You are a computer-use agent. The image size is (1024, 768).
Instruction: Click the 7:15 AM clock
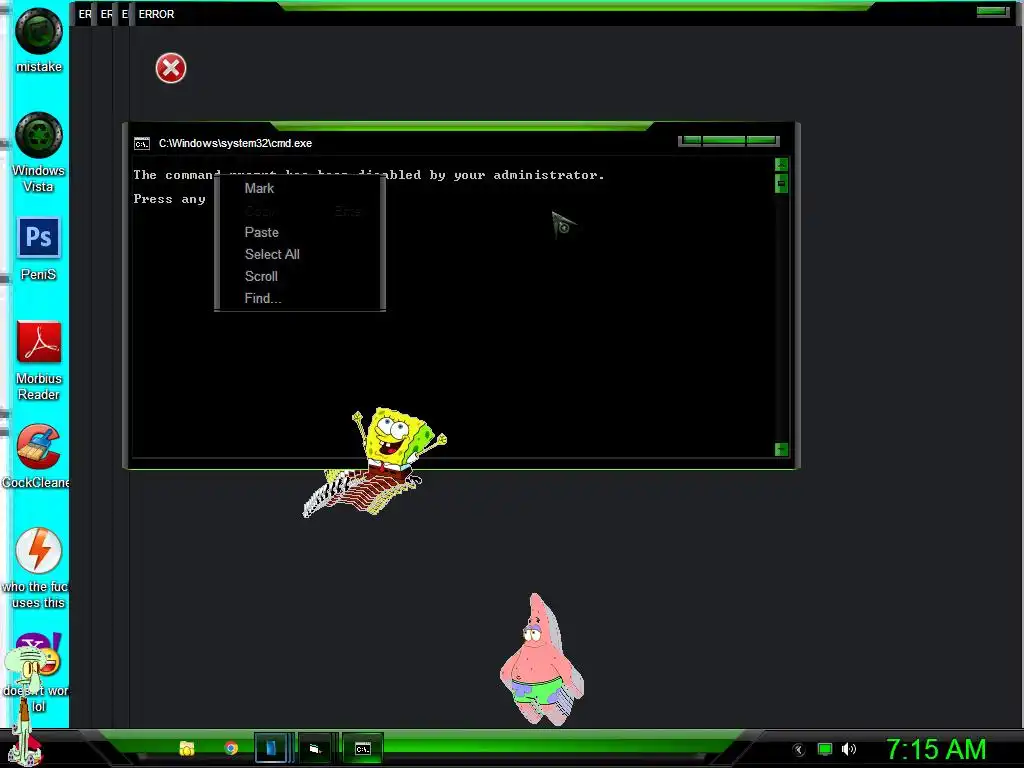(x=936, y=750)
